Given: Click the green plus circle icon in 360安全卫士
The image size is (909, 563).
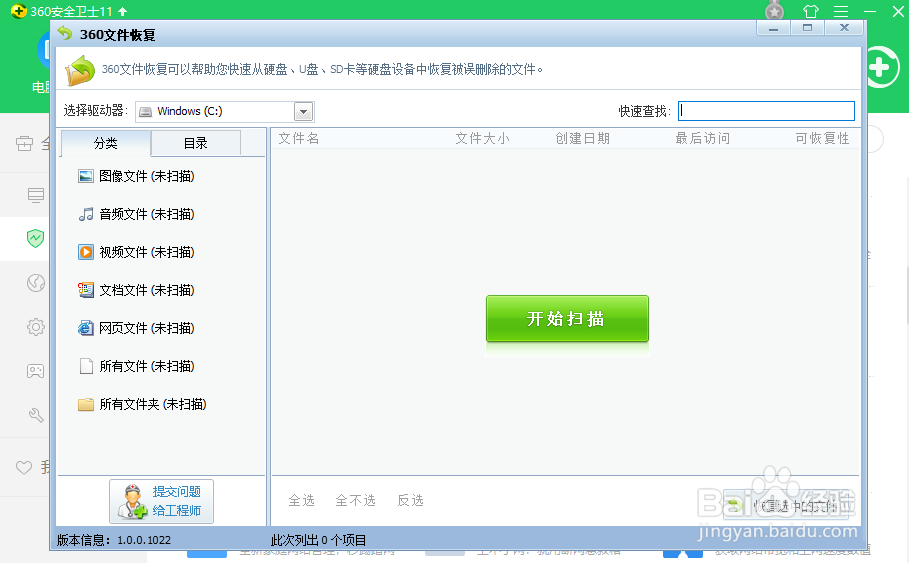Looking at the screenshot, I should click(881, 67).
